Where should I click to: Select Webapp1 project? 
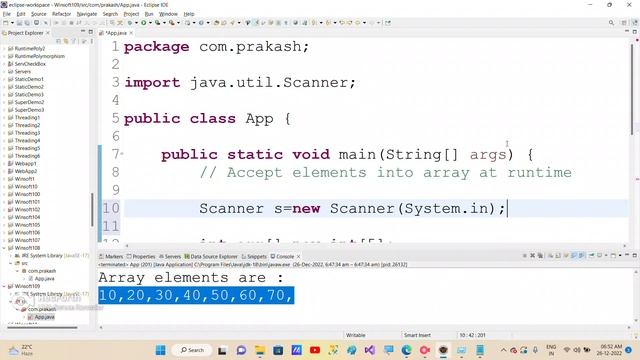click(25, 163)
